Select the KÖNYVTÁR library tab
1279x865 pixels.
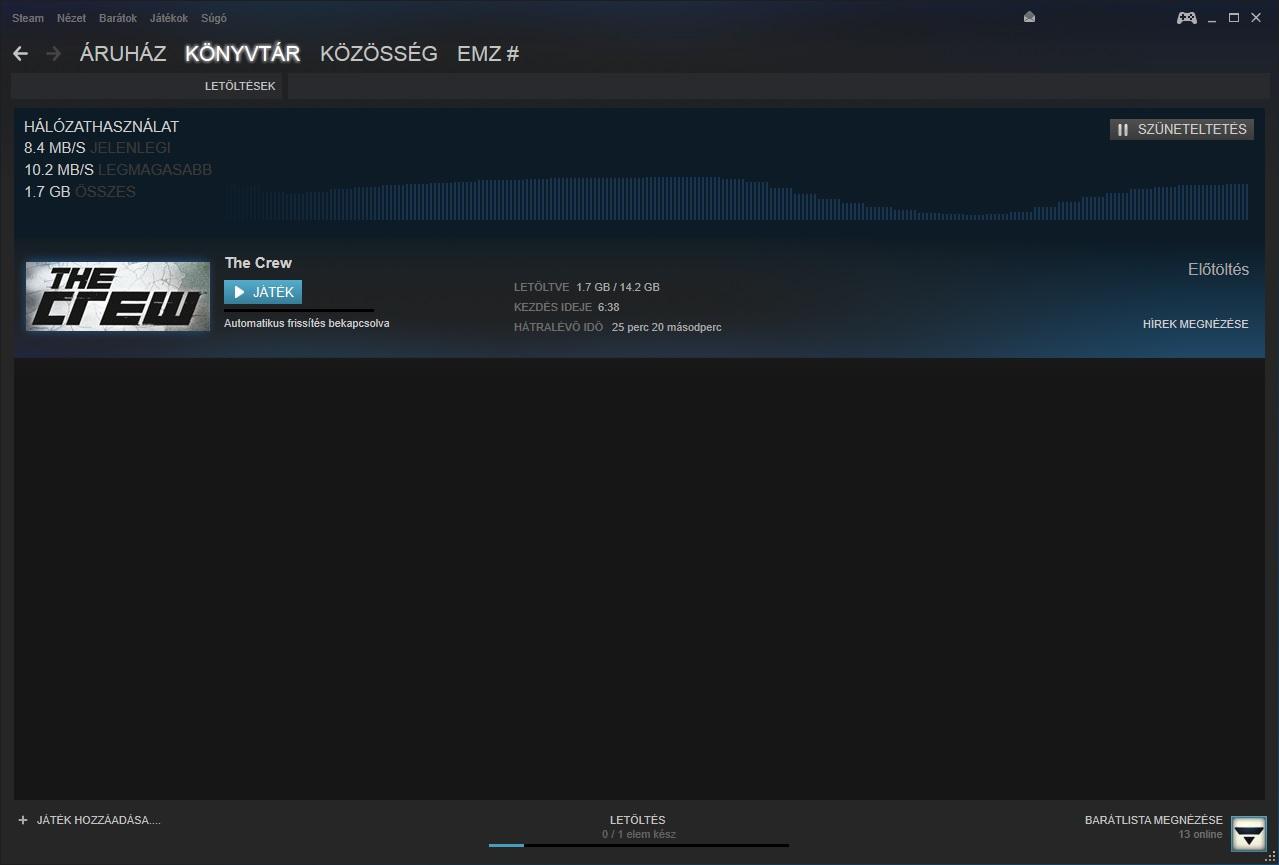tap(242, 54)
